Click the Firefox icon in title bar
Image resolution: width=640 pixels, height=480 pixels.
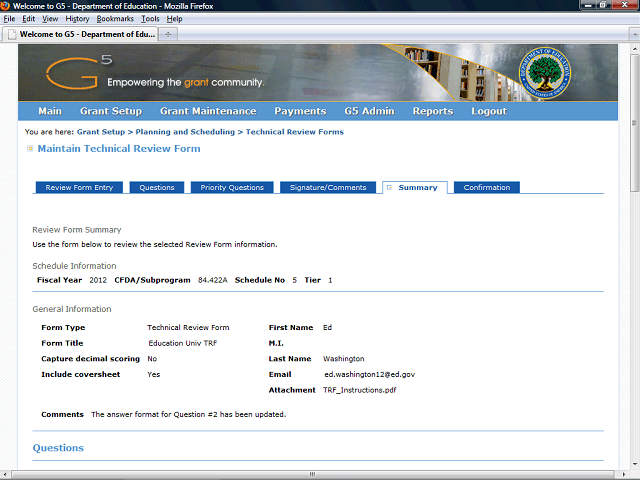pos(5,6)
